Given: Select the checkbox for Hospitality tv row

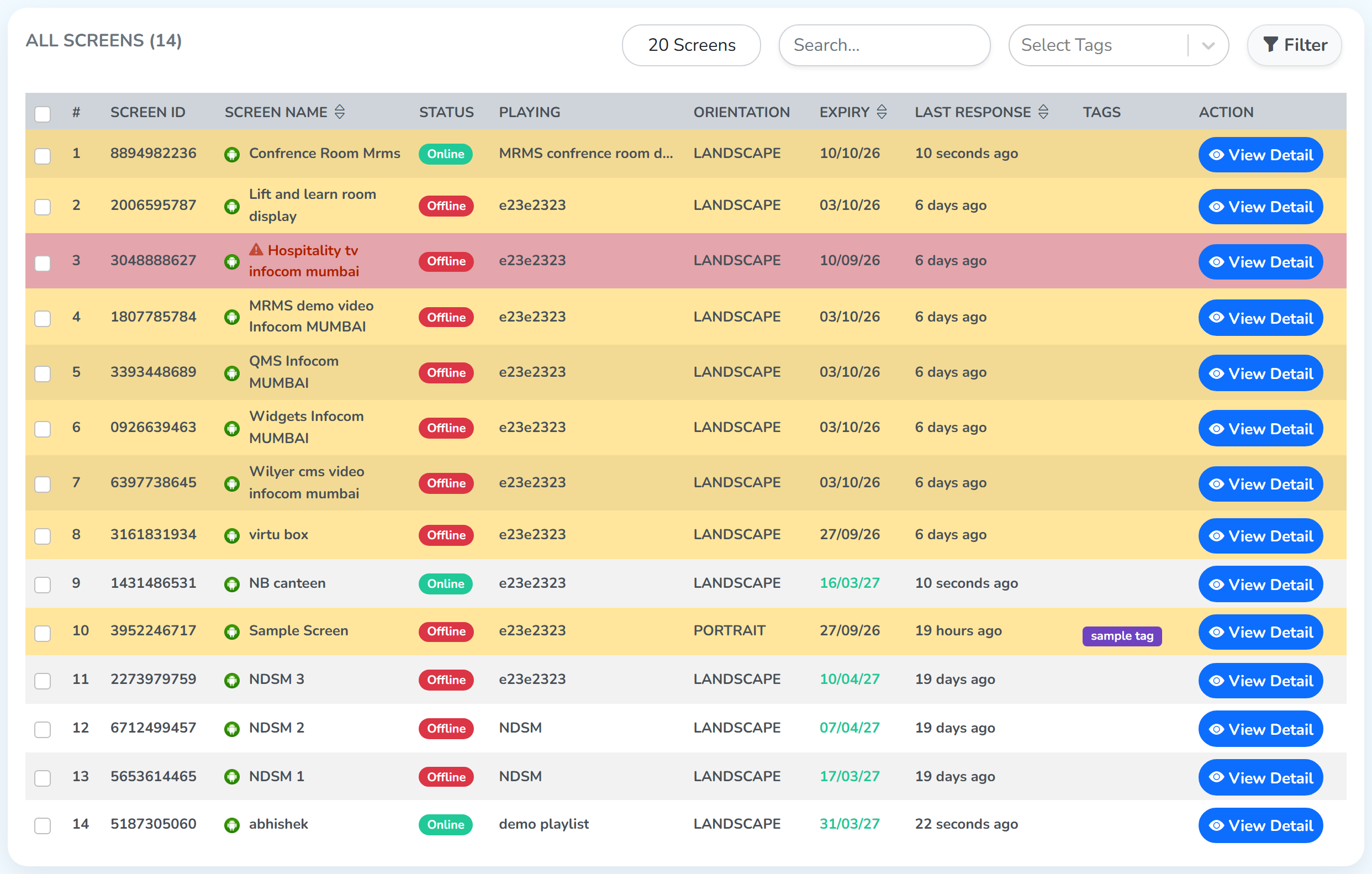Looking at the screenshot, I should 43,262.
